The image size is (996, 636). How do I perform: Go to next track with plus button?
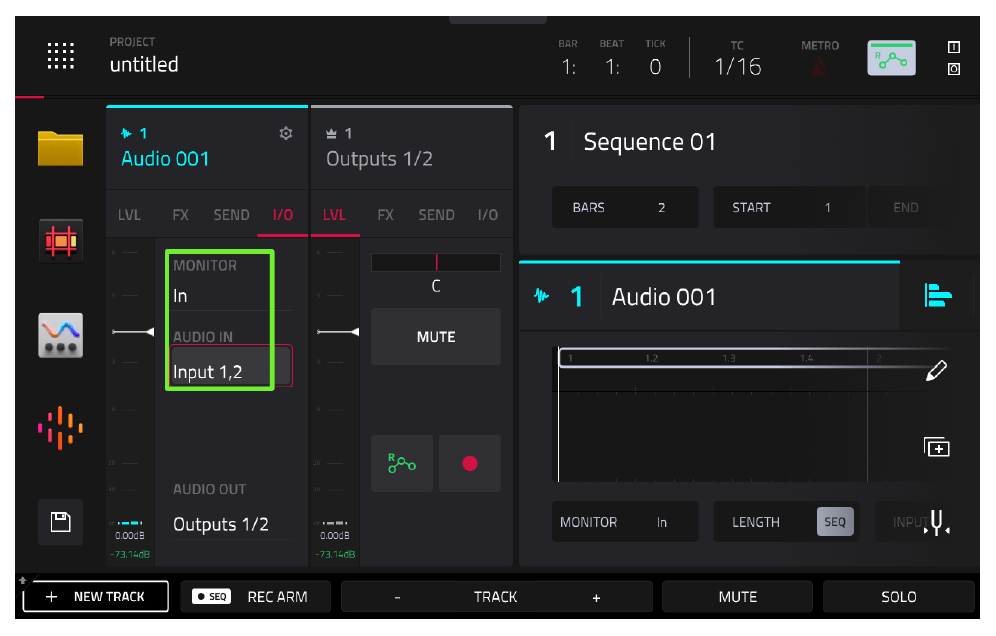pos(596,597)
